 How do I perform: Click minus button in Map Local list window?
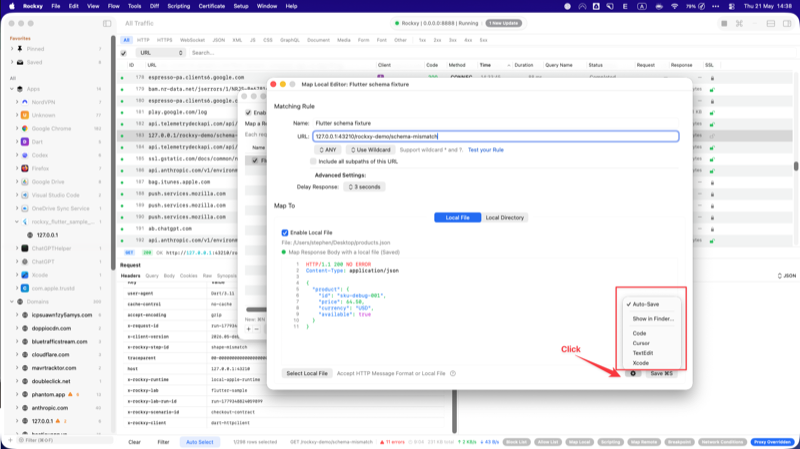click(257, 329)
